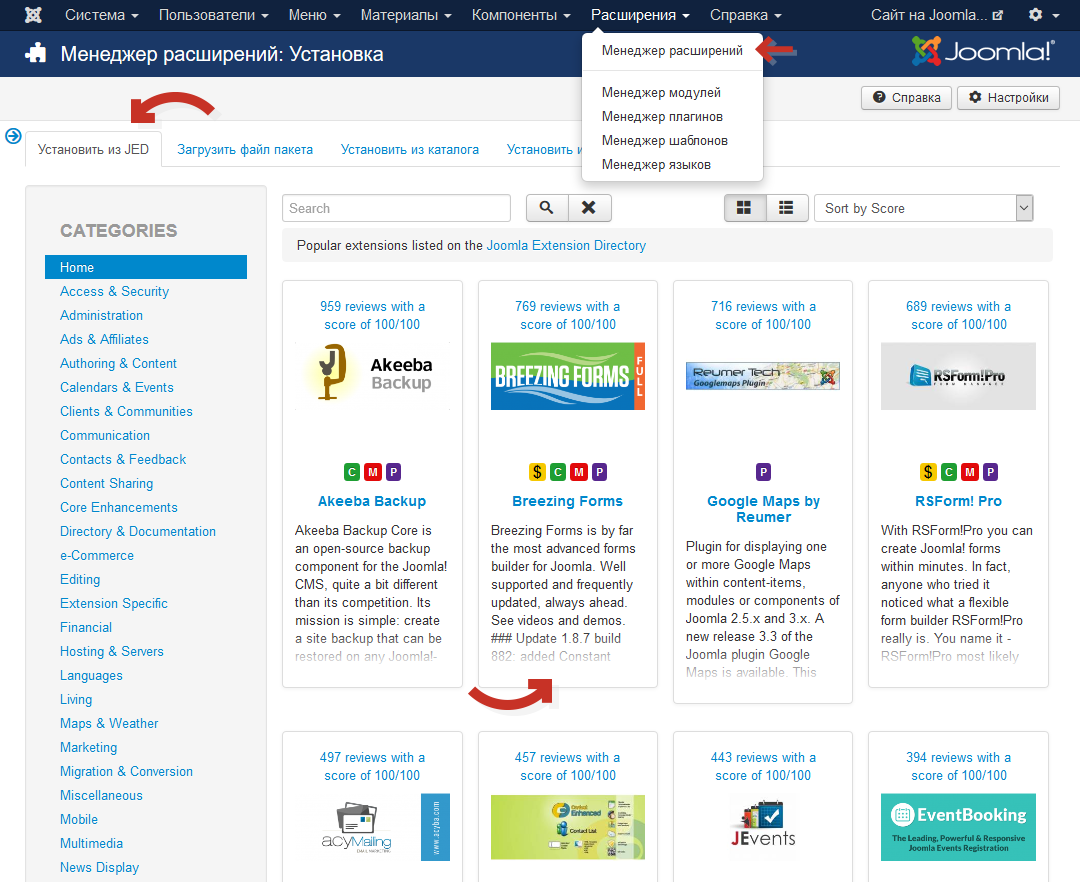This screenshot has height=882, width=1080.
Task: Click the red M badge under RSForm! Pro
Action: click(970, 472)
